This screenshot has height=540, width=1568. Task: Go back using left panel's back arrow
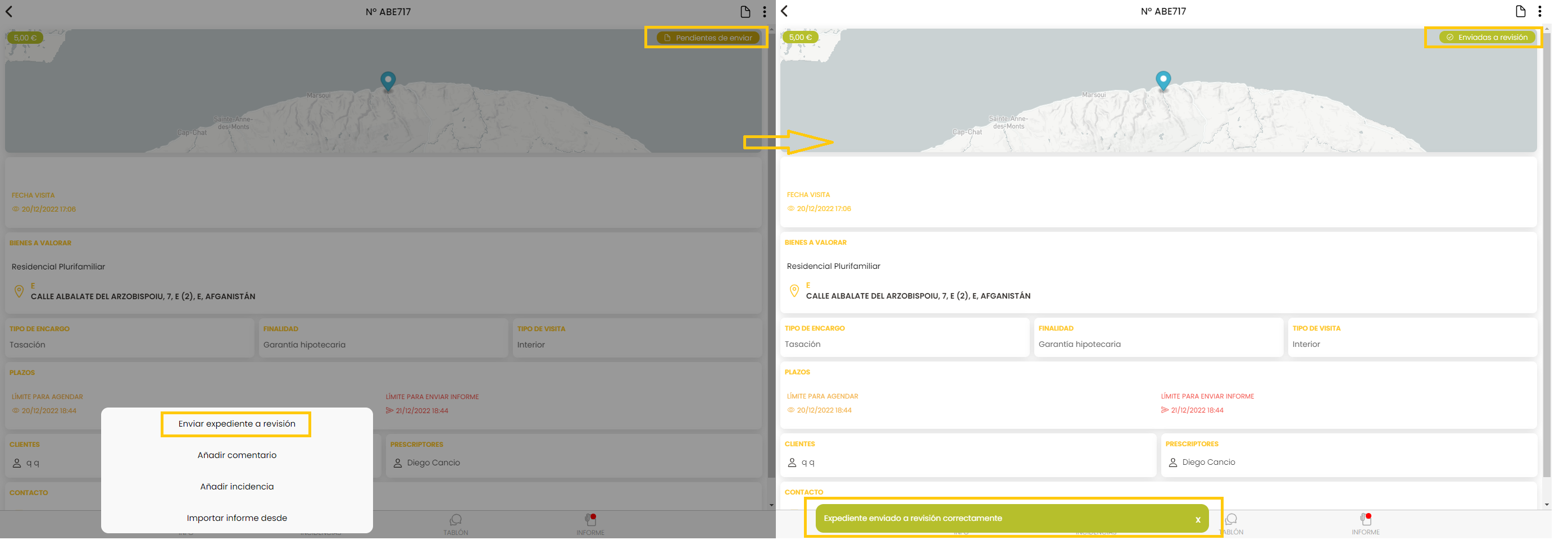point(9,12)
